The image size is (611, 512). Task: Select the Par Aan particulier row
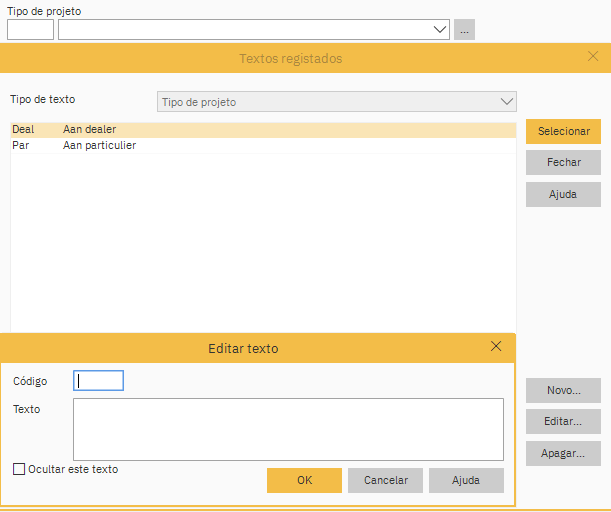(263, 146)
